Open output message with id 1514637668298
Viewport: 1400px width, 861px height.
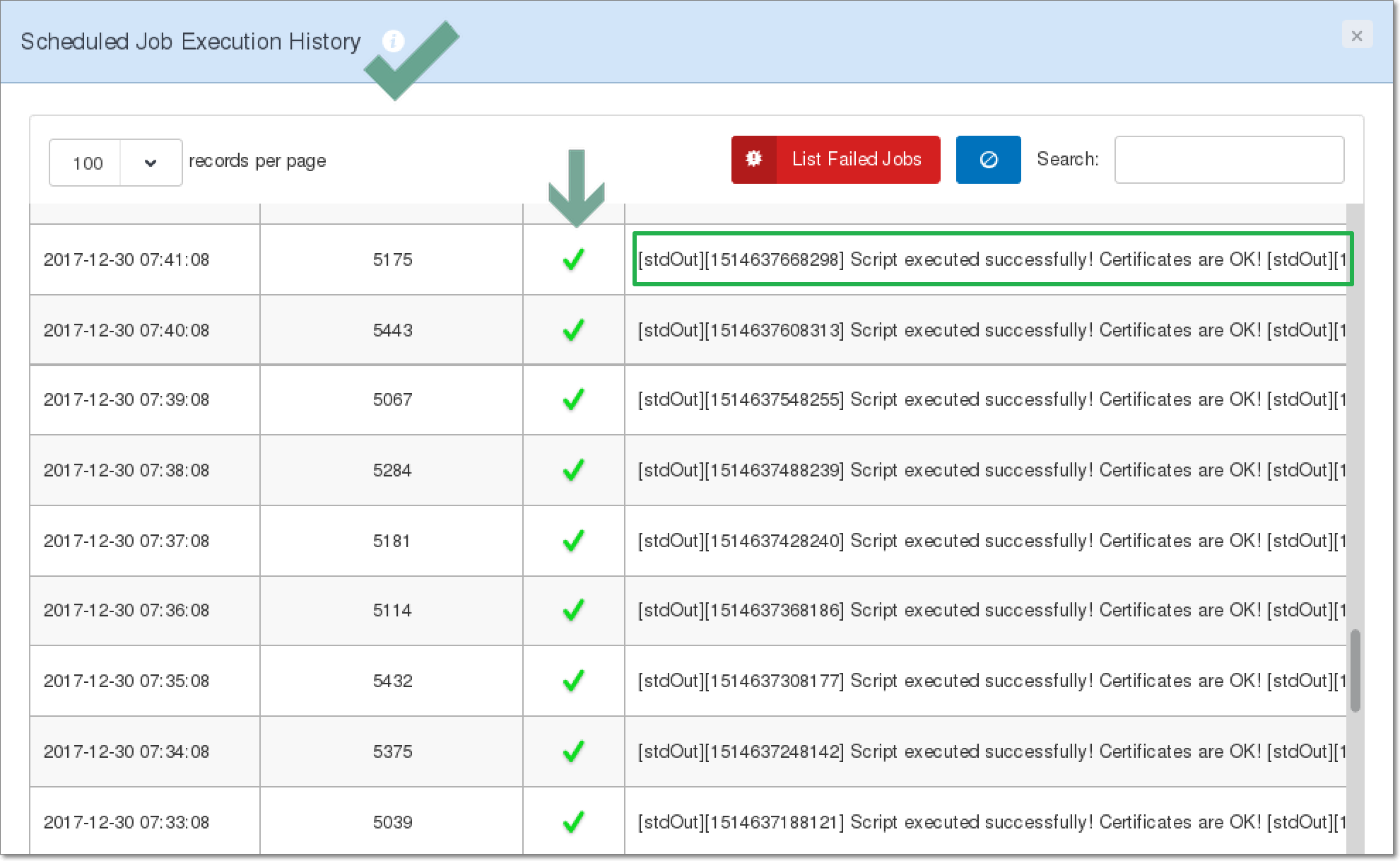click(992, 259)
